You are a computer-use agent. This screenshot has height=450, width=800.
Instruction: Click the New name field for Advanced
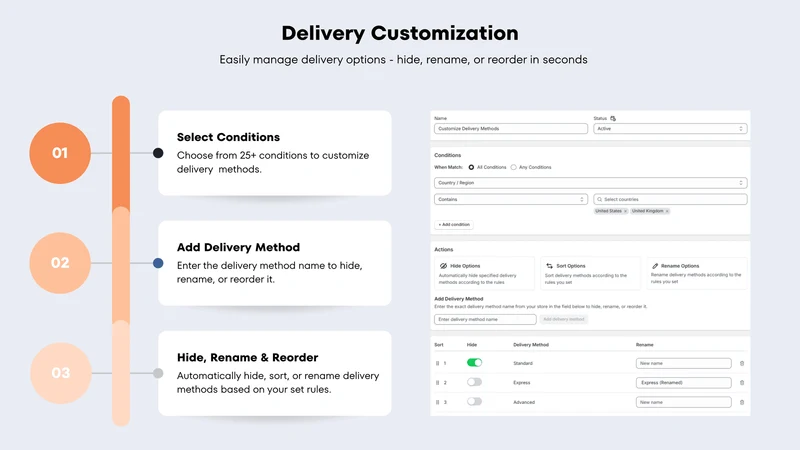pyautogui.click(x=683, y=402)
